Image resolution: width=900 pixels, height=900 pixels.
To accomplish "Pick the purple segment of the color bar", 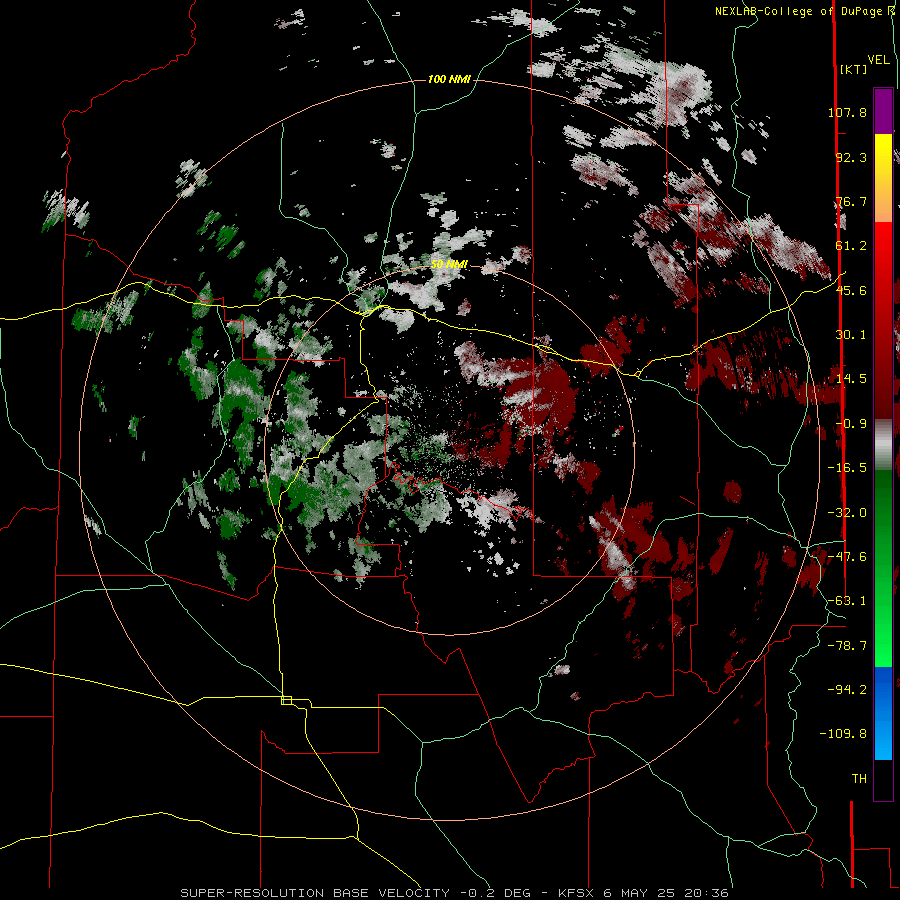I will coord(883,111).
